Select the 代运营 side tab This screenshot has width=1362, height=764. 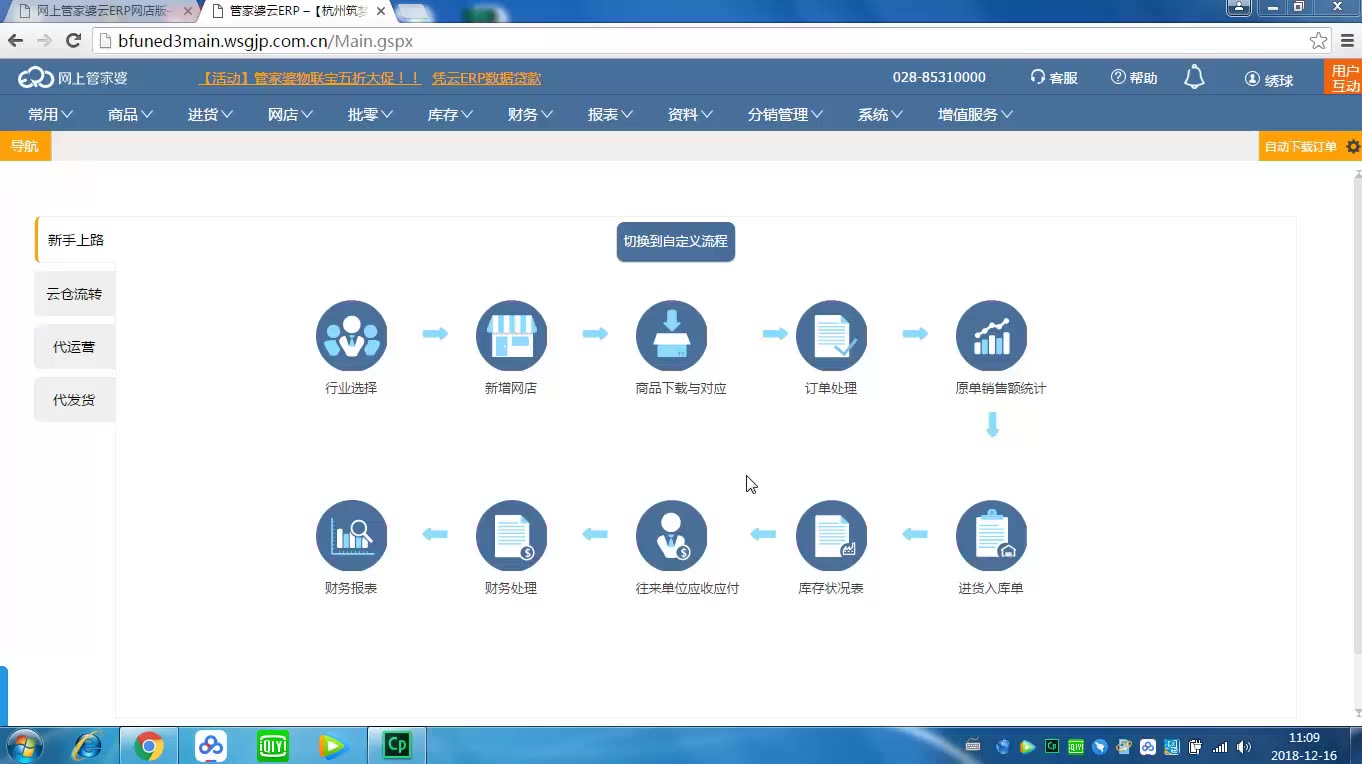[x=75, y=347]
